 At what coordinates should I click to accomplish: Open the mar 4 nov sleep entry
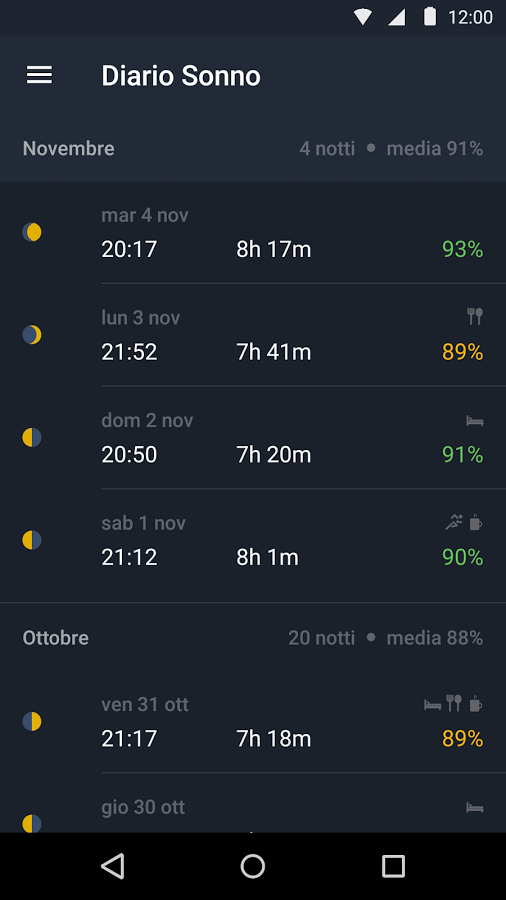253,232
